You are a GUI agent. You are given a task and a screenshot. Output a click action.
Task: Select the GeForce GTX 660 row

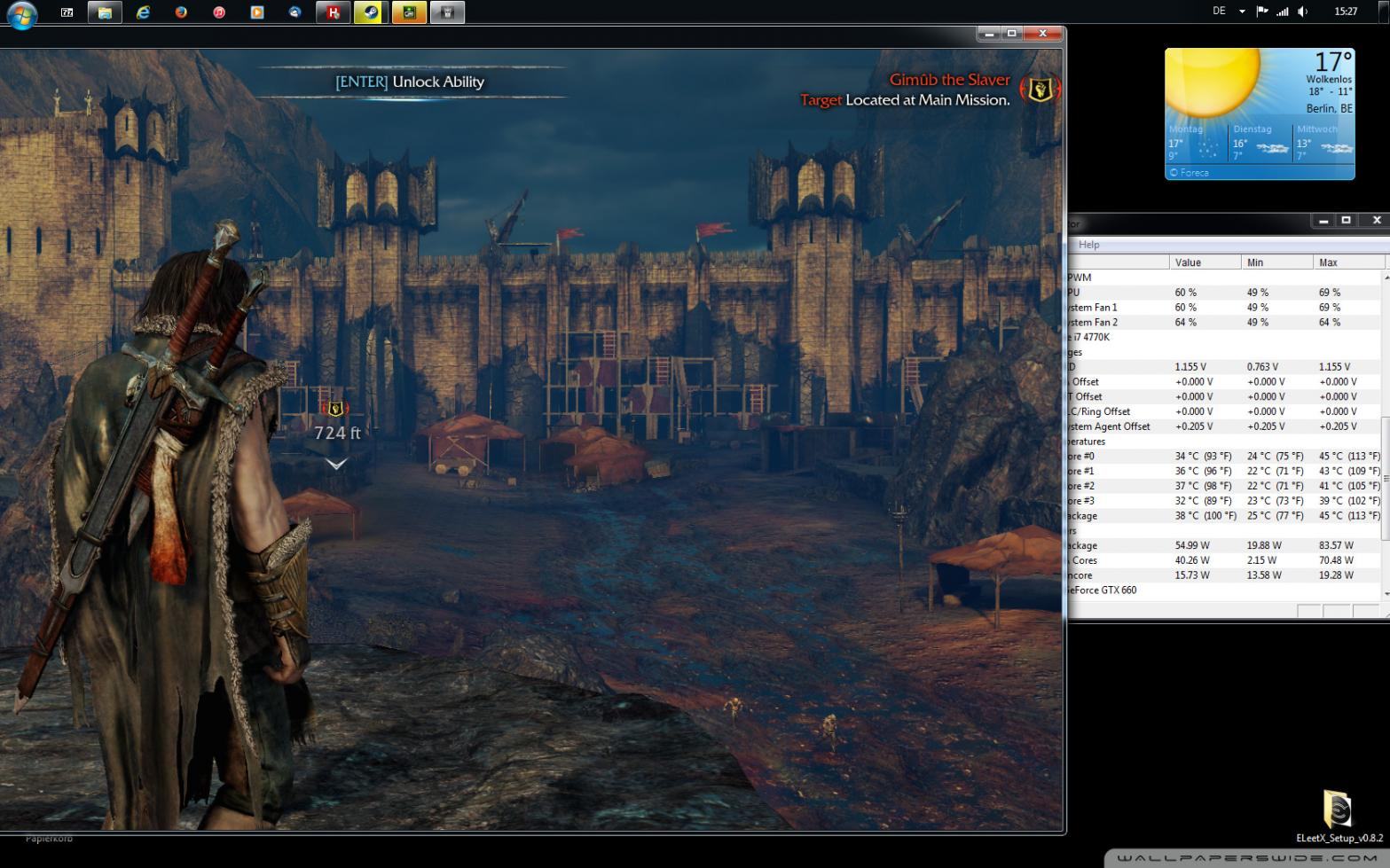(1224, 590)
